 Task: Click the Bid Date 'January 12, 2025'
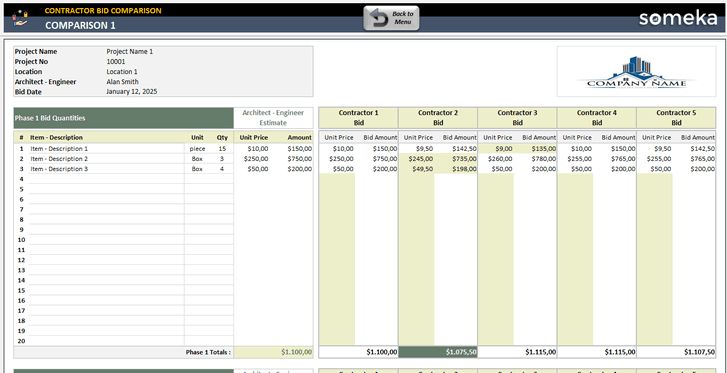coord(132,92)
